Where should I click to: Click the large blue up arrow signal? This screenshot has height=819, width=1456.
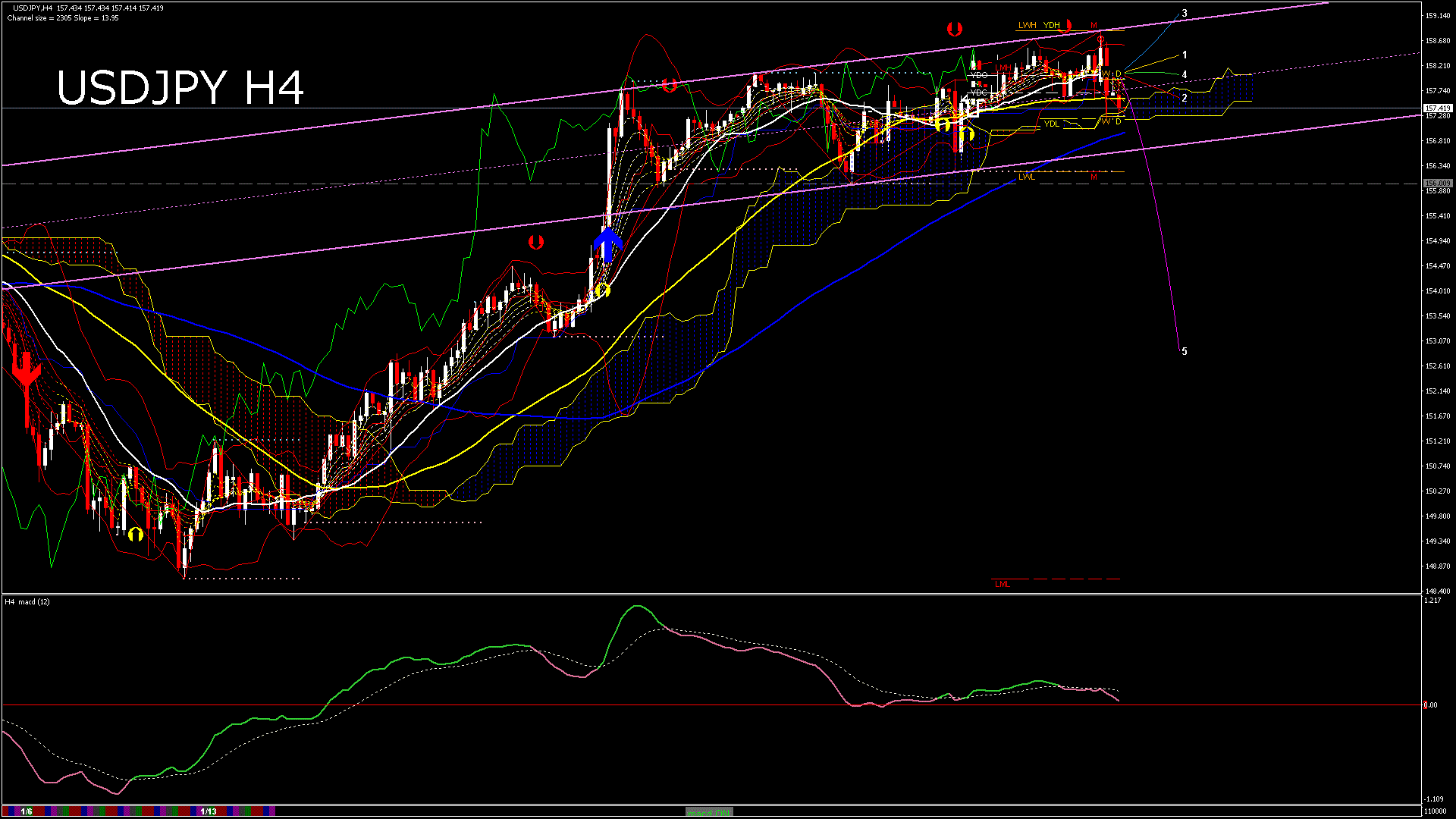click(x=607, y=245)
